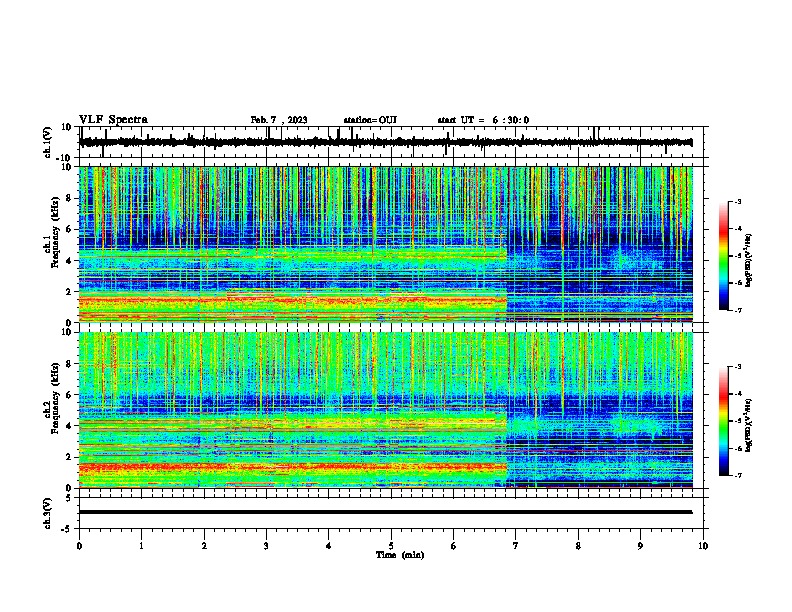This screenshot has height=612, width=792.
Task: Click the time axis tick label '3'
Action: click(266, 546)
